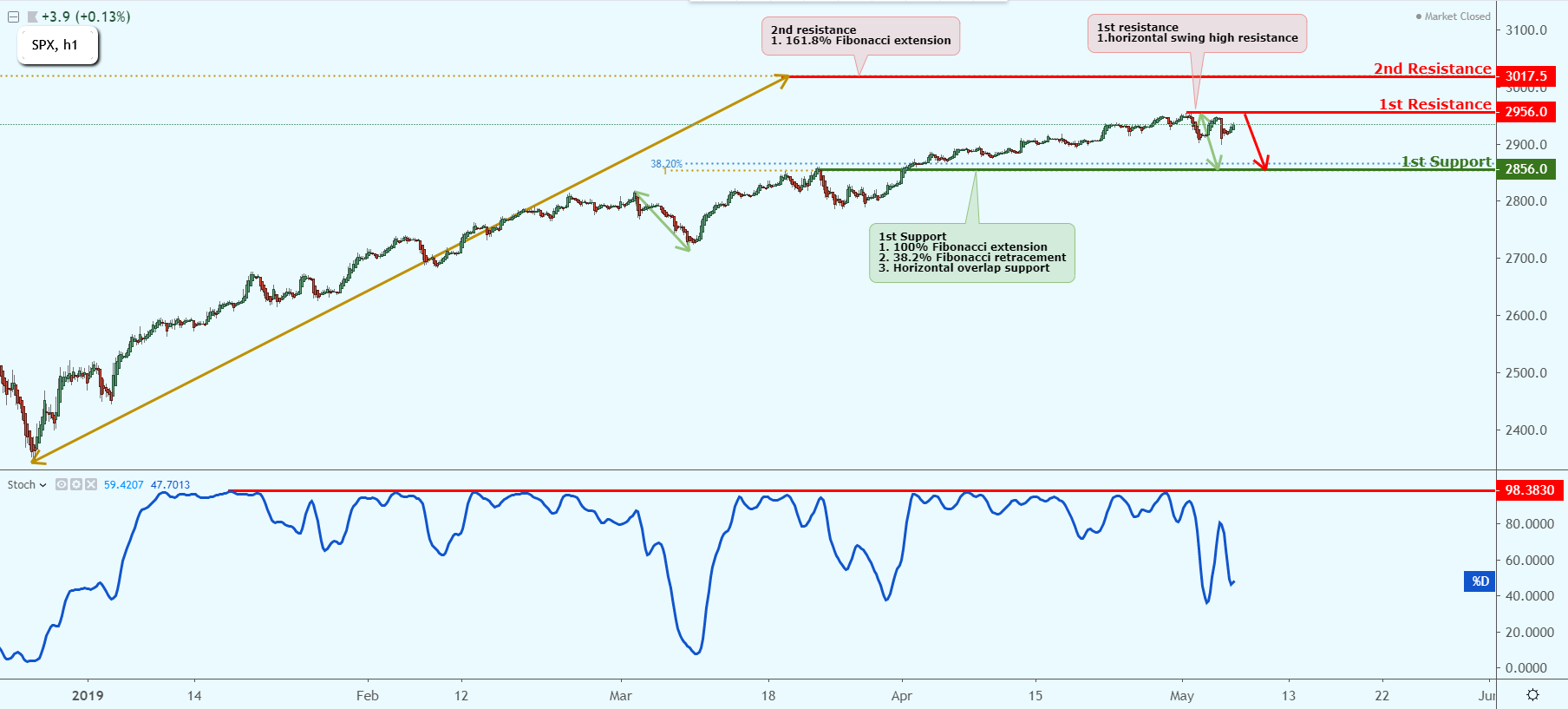Toggle Stoch indicator visibility with the eye icon
1568x709 pixels.
point(62,484)
